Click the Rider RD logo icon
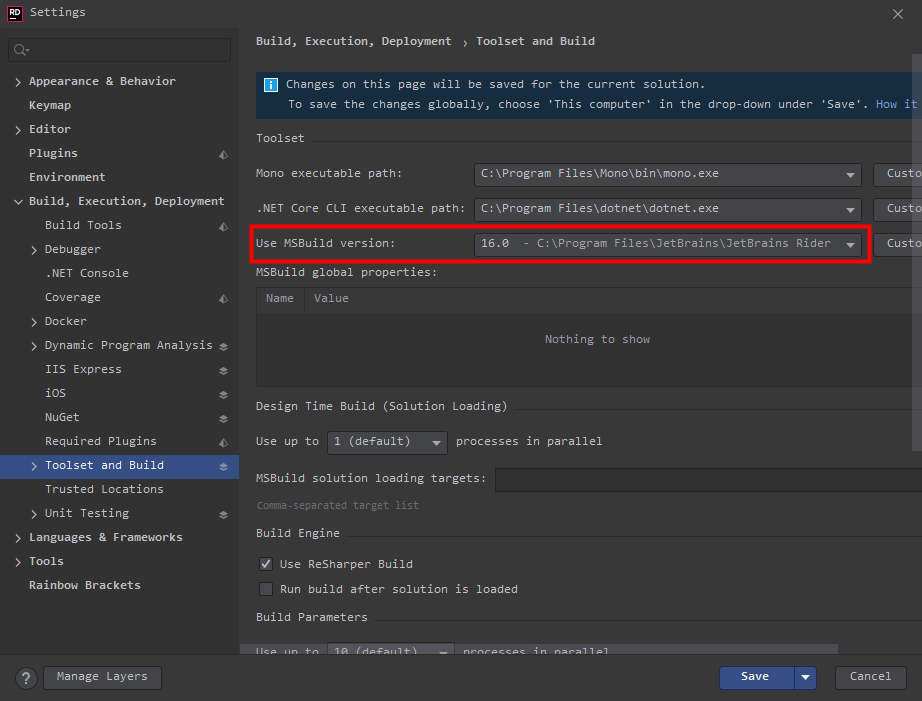 (x=15, y=13)
